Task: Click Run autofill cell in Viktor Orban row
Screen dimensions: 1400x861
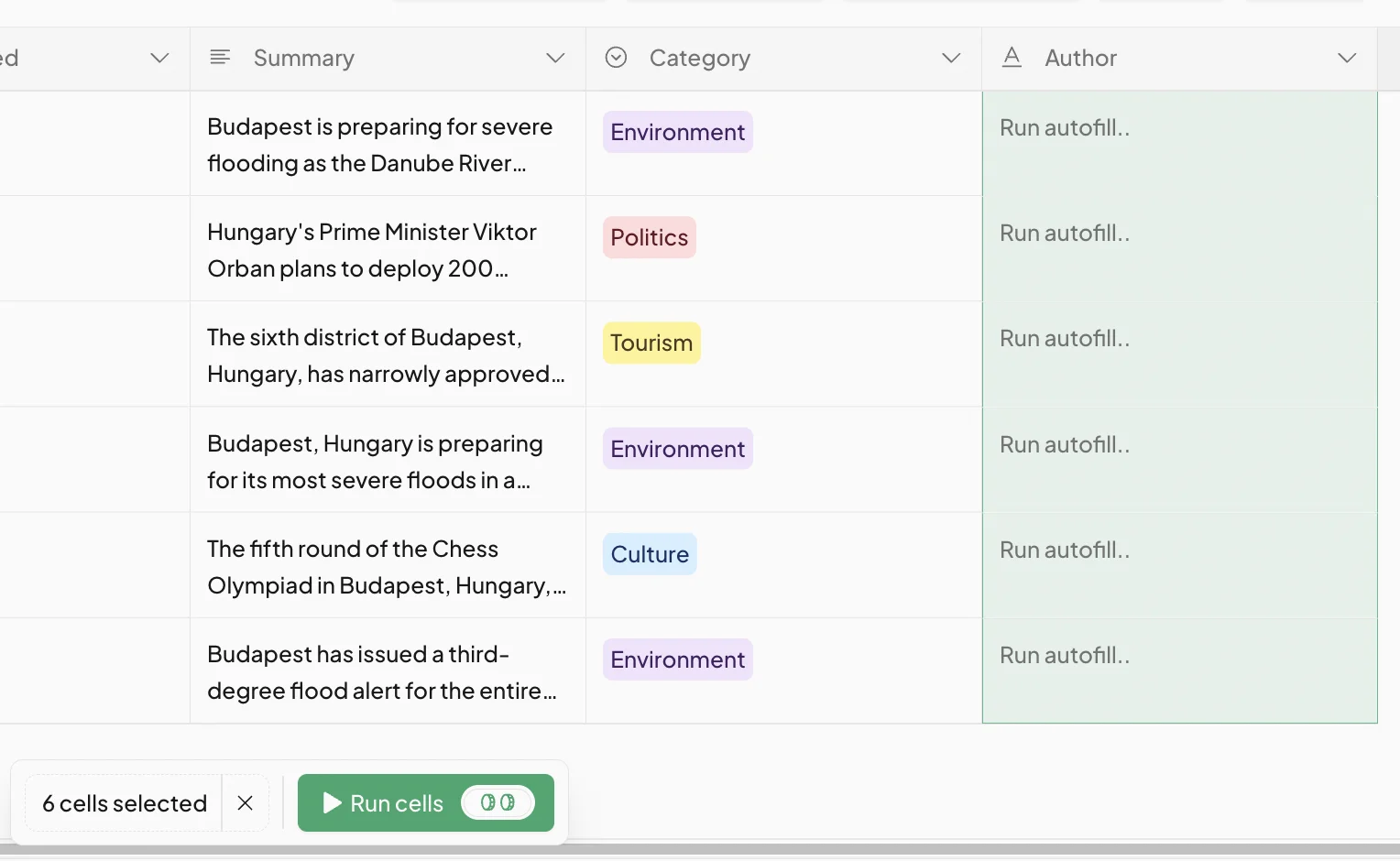Action: coord(1179,249)
